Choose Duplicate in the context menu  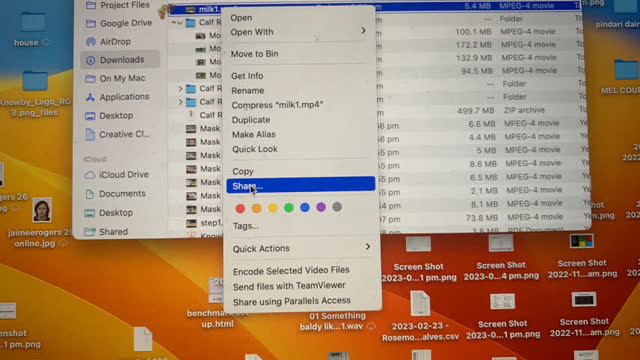[251, 120]
